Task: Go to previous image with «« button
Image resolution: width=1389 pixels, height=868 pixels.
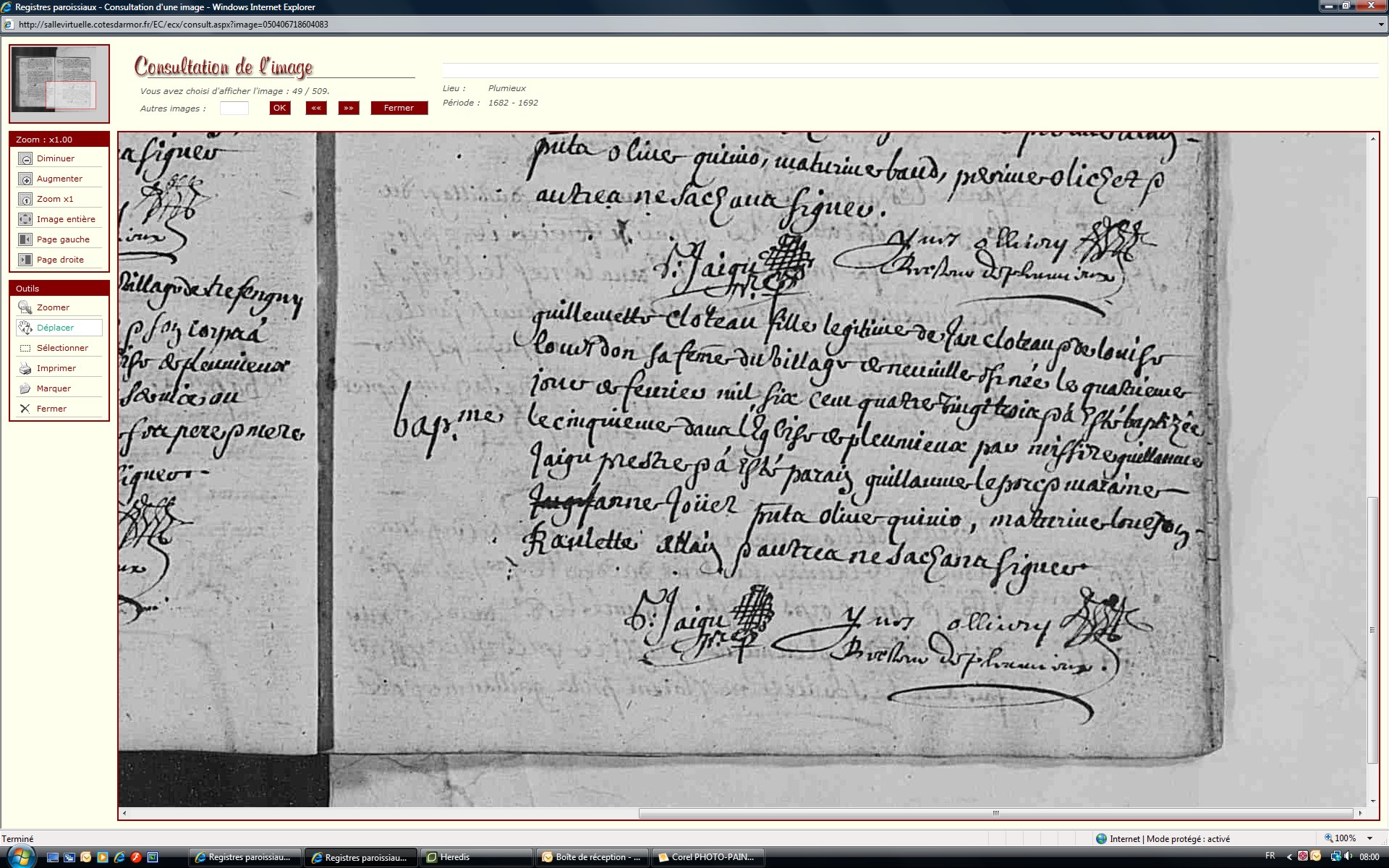Action: [x=315, y=108]
